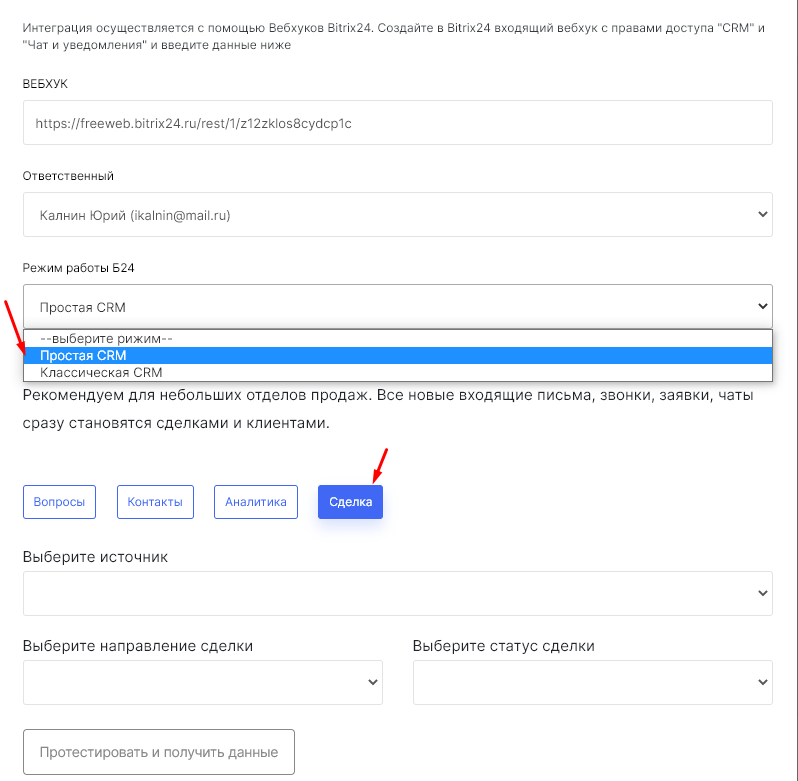
Task: Select the Сделка tab
Action: click(350, 502)
